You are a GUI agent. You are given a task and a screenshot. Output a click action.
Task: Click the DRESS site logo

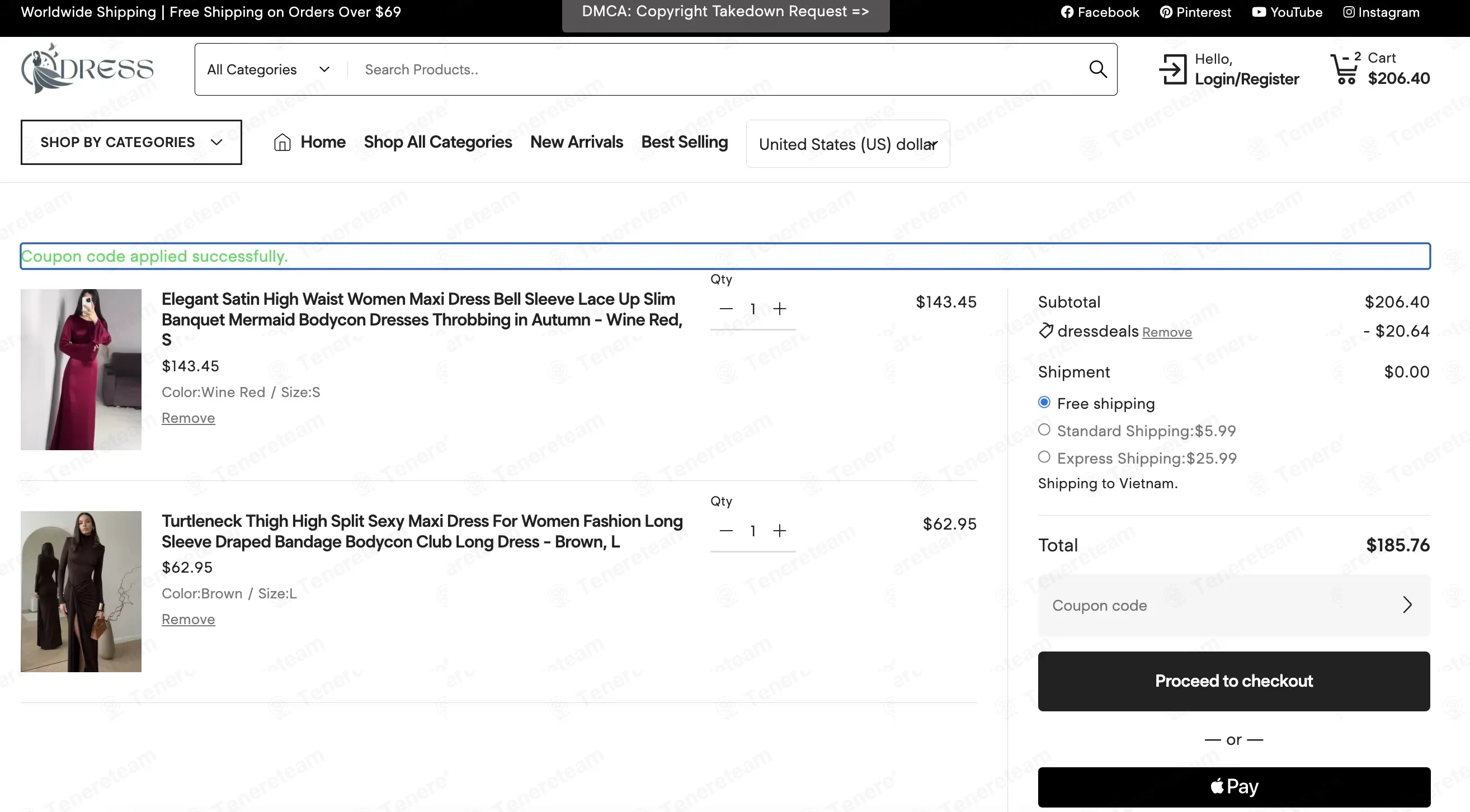pyautogui.click(x=87, y=68)
